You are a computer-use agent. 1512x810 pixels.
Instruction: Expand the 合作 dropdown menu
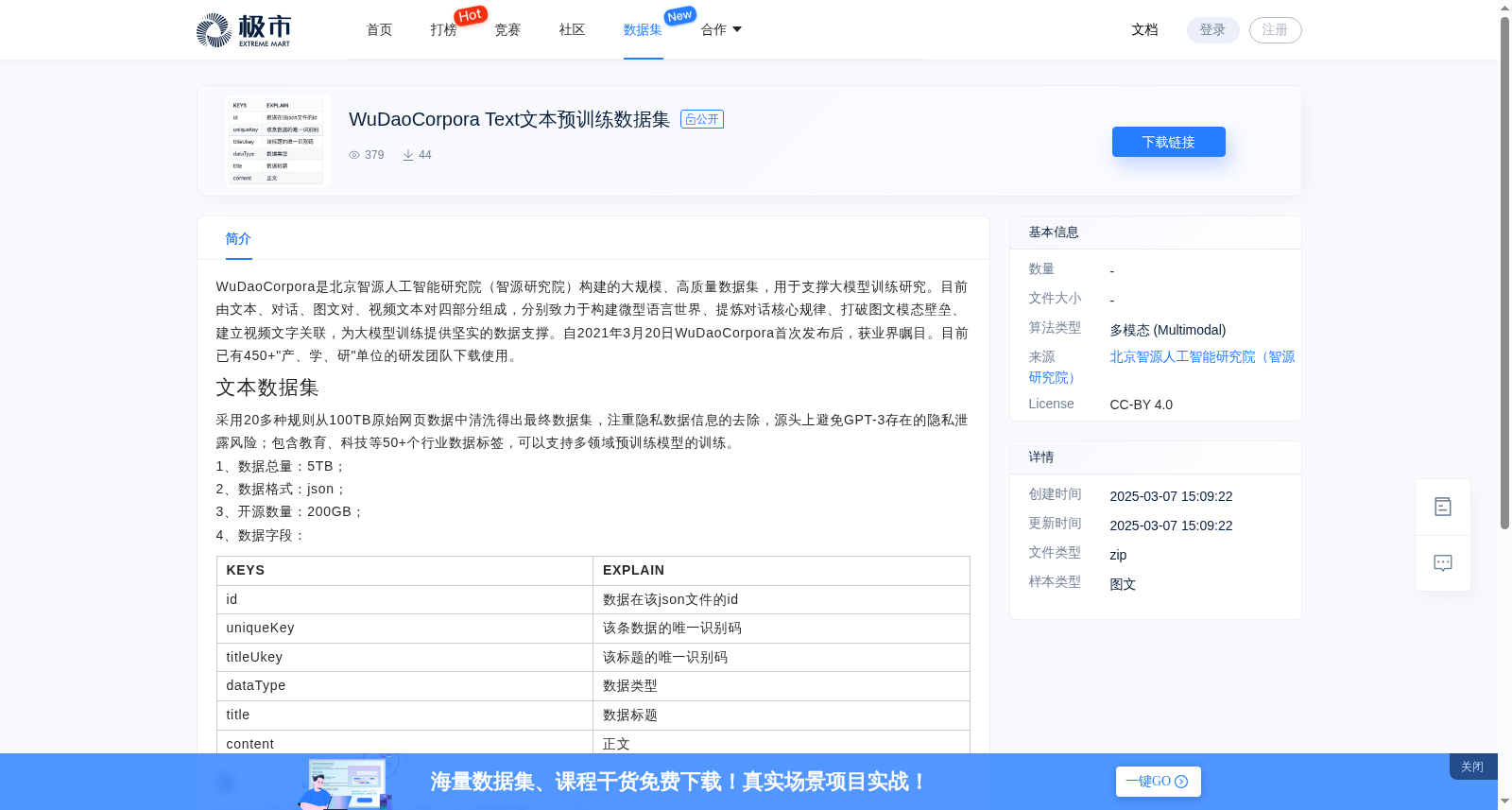[x=722, y=29]
